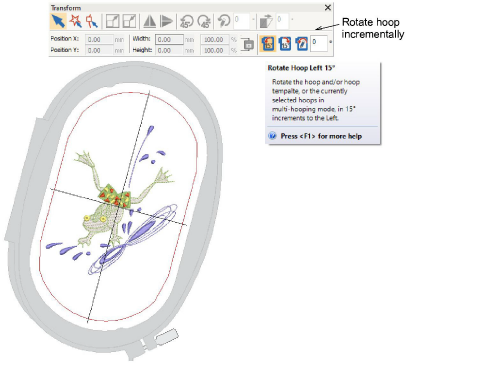The height and width of the screenshot is (365, 499).
Task: Click 'Press <F1> for more help' link
Action: click(321, 136)
